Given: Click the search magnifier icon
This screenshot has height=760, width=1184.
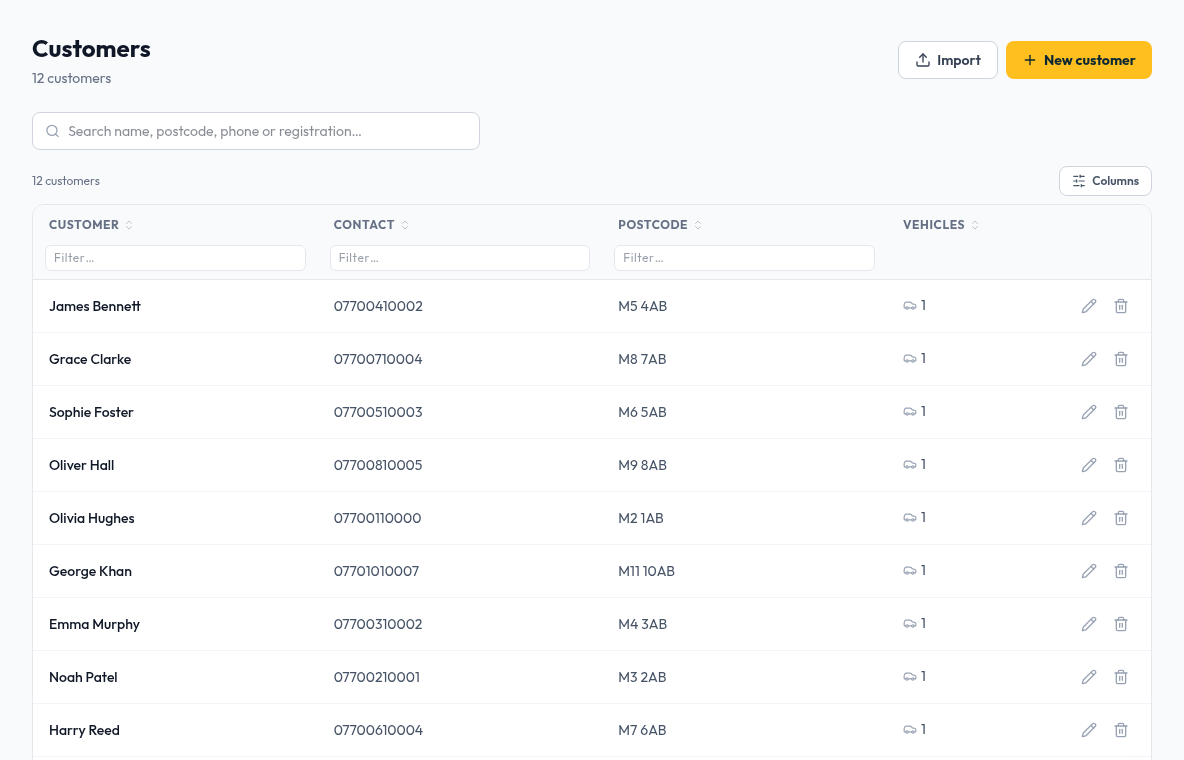Looking at the screenshot, I should 52,131.
